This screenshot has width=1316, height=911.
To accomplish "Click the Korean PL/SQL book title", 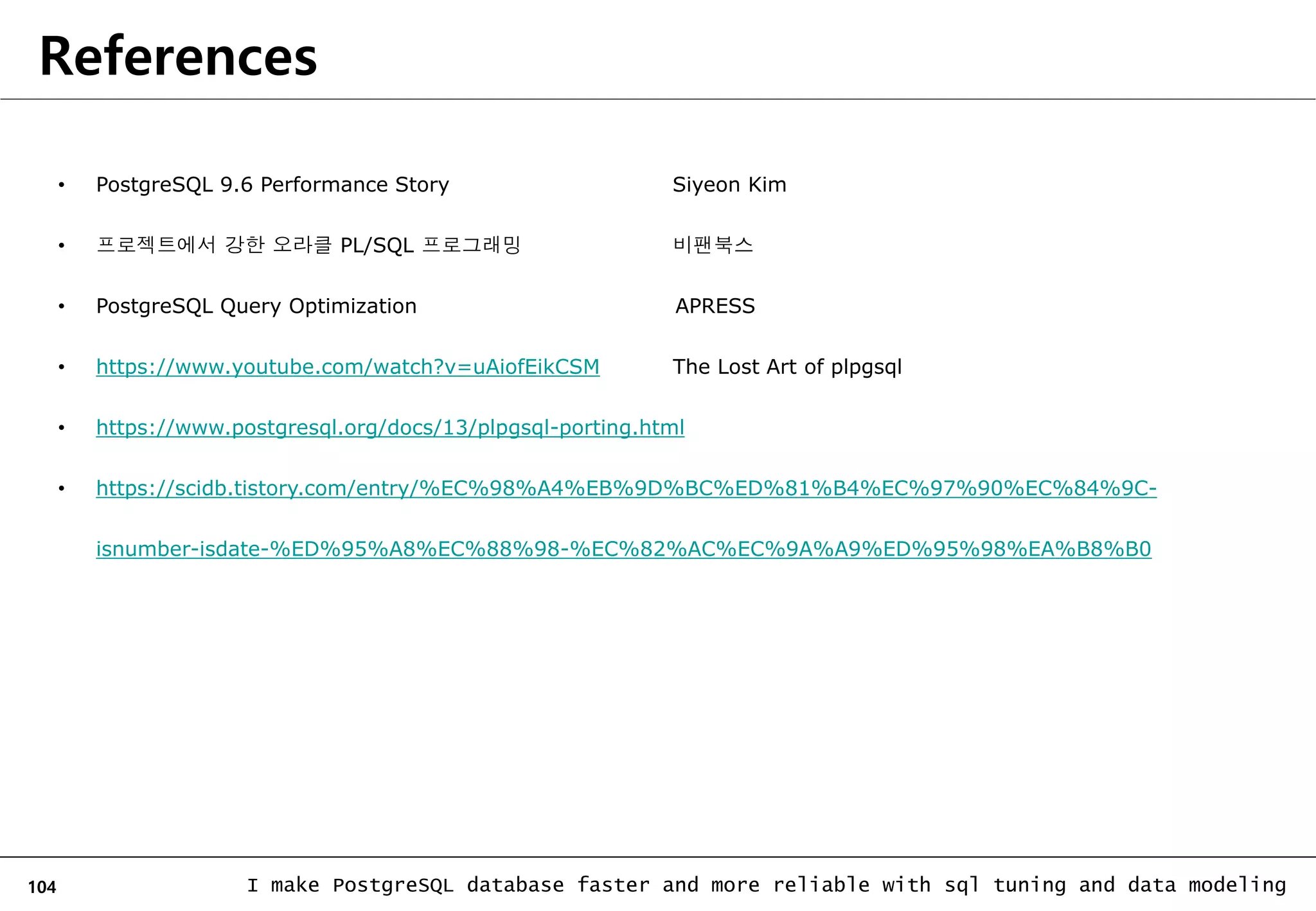I will [x=308, y=245].
